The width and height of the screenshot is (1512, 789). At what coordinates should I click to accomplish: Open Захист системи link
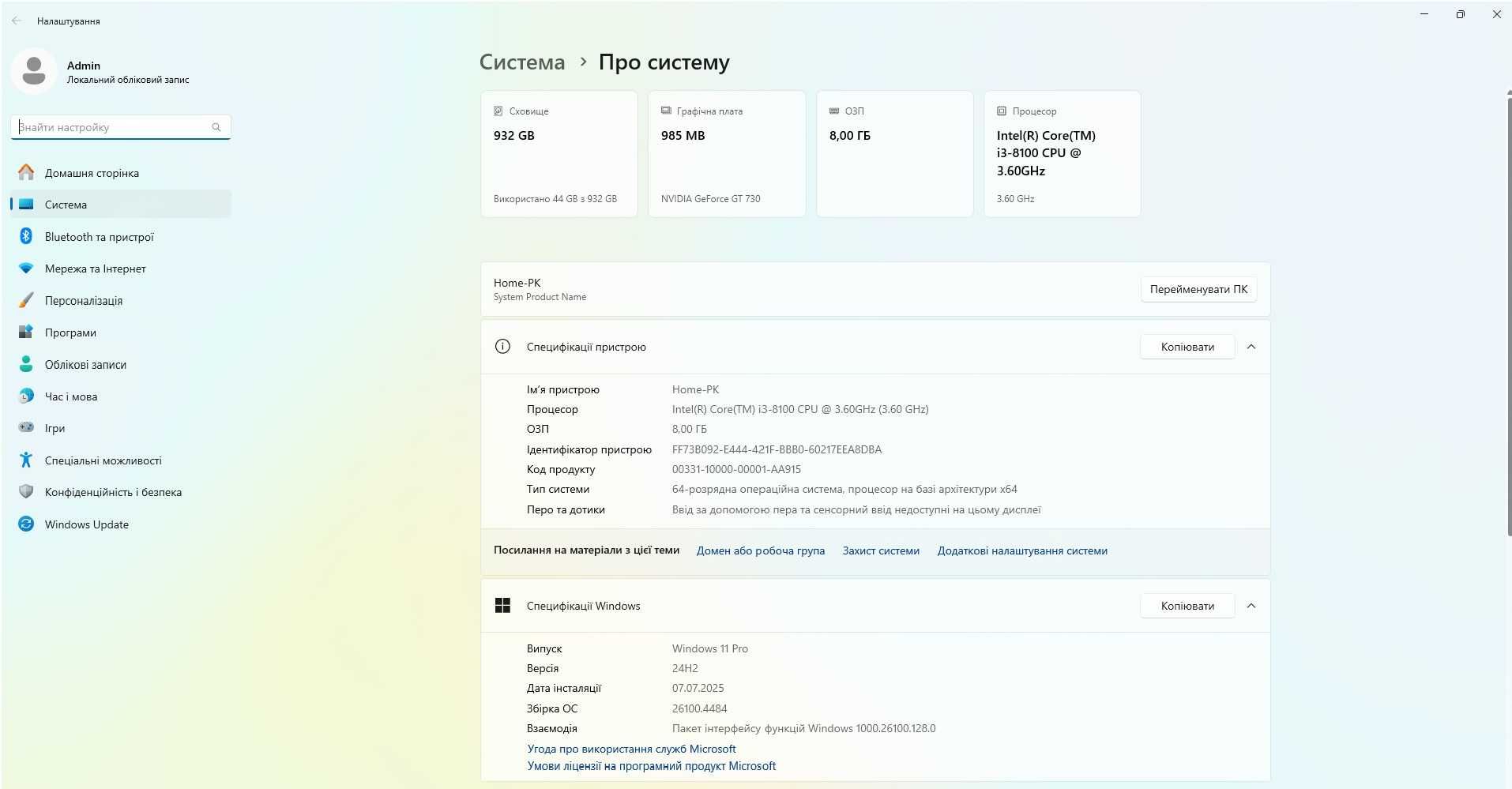point(881,550)
